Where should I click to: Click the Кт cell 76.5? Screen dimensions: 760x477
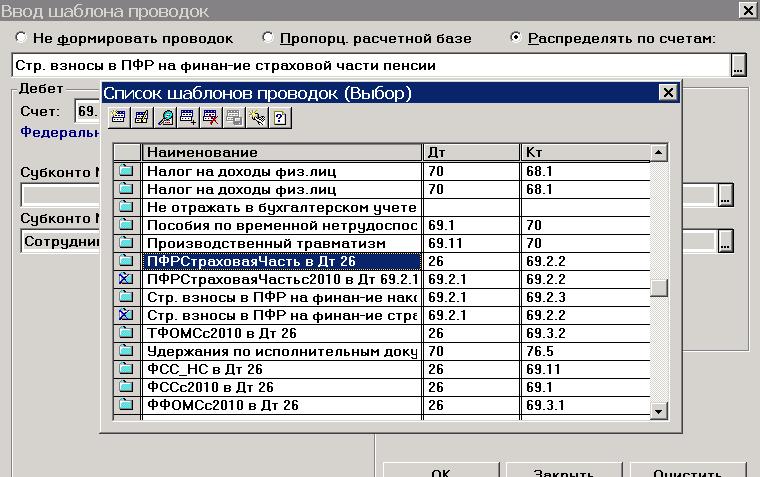(x=586, y=351)
